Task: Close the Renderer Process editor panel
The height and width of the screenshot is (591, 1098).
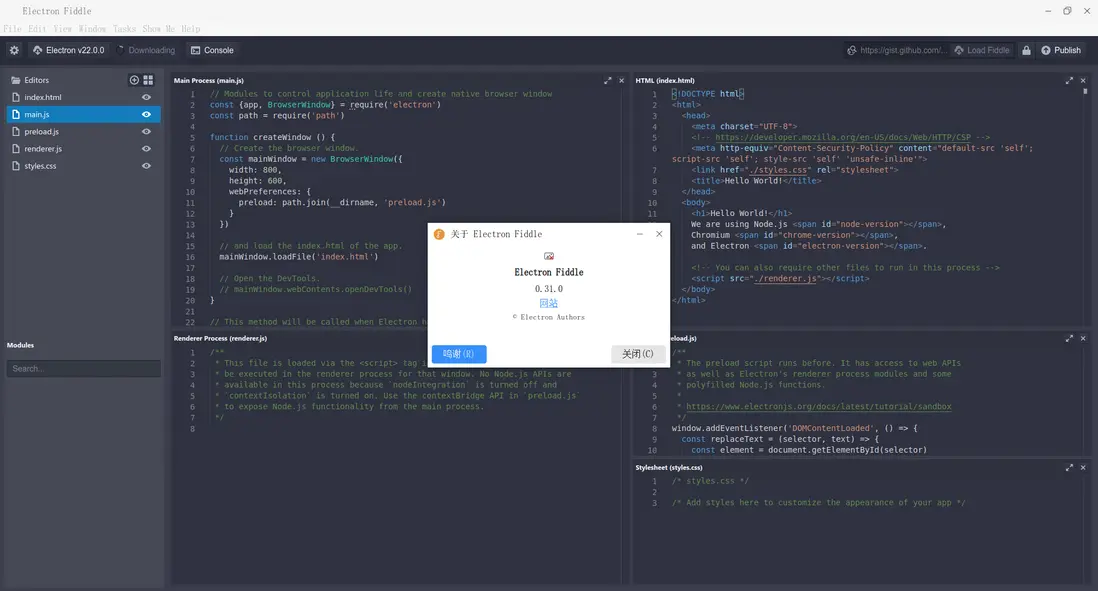Action: [621, 338]
